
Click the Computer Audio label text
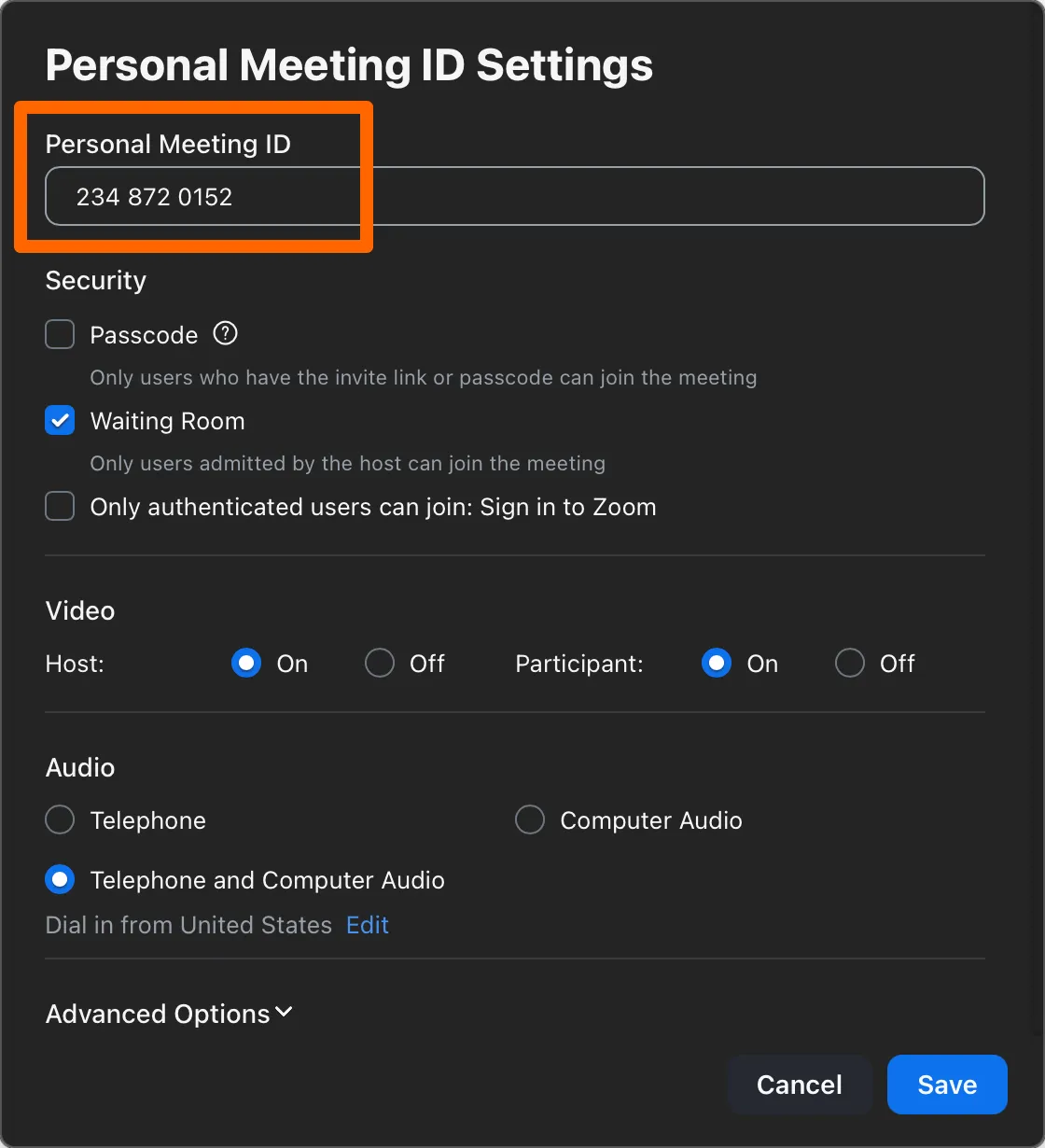[x=651, y=820]
